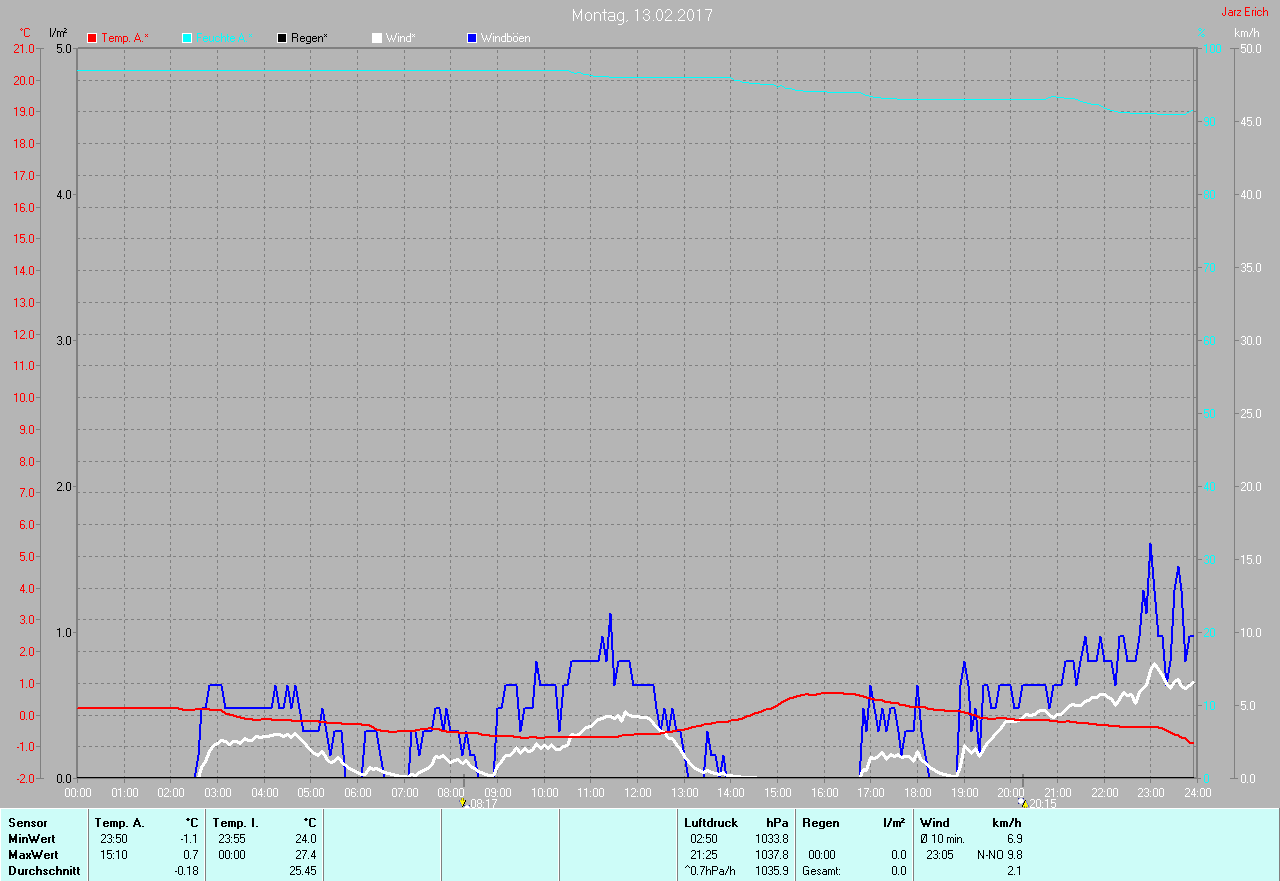1280x881 pixels.
Task: Click the red "21.0" temperature axis label
Action: pyautogui.click(x=23, y=49)
